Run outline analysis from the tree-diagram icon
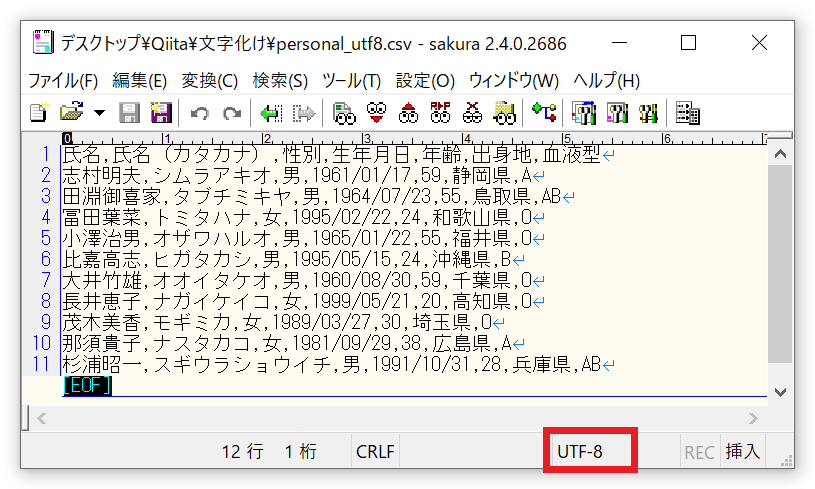Viewport: 815px width, 489px height. click(544, 112)
